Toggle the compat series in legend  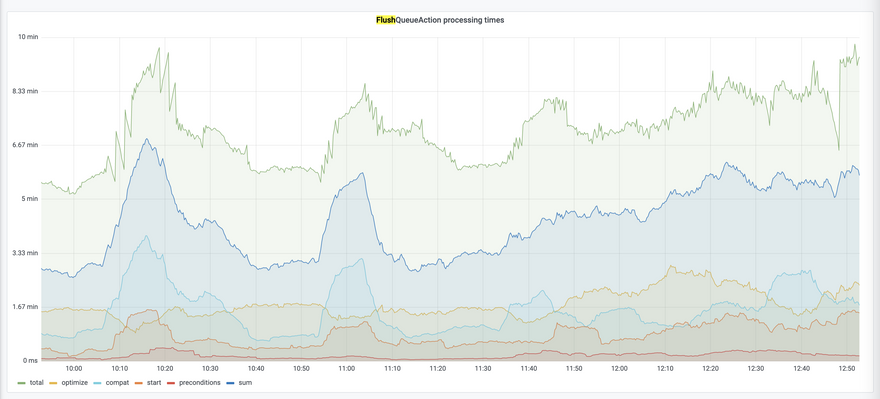coord(117,383)
